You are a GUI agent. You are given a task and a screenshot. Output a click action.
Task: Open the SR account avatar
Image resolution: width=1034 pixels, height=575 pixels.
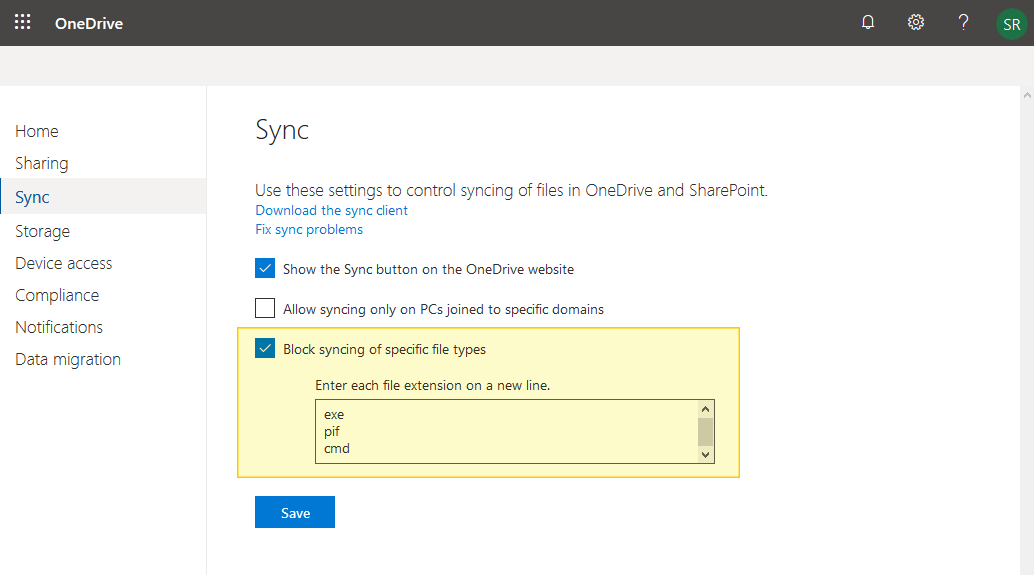(x=1011, y=23)
